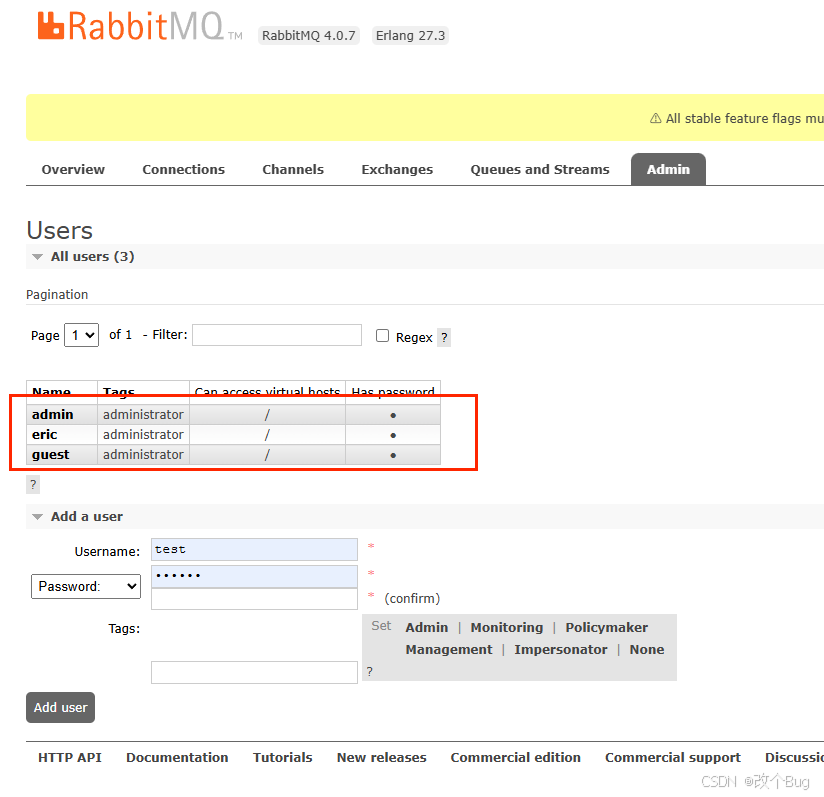
Task: Collapse the Add a user section
Action: [37, 516]
